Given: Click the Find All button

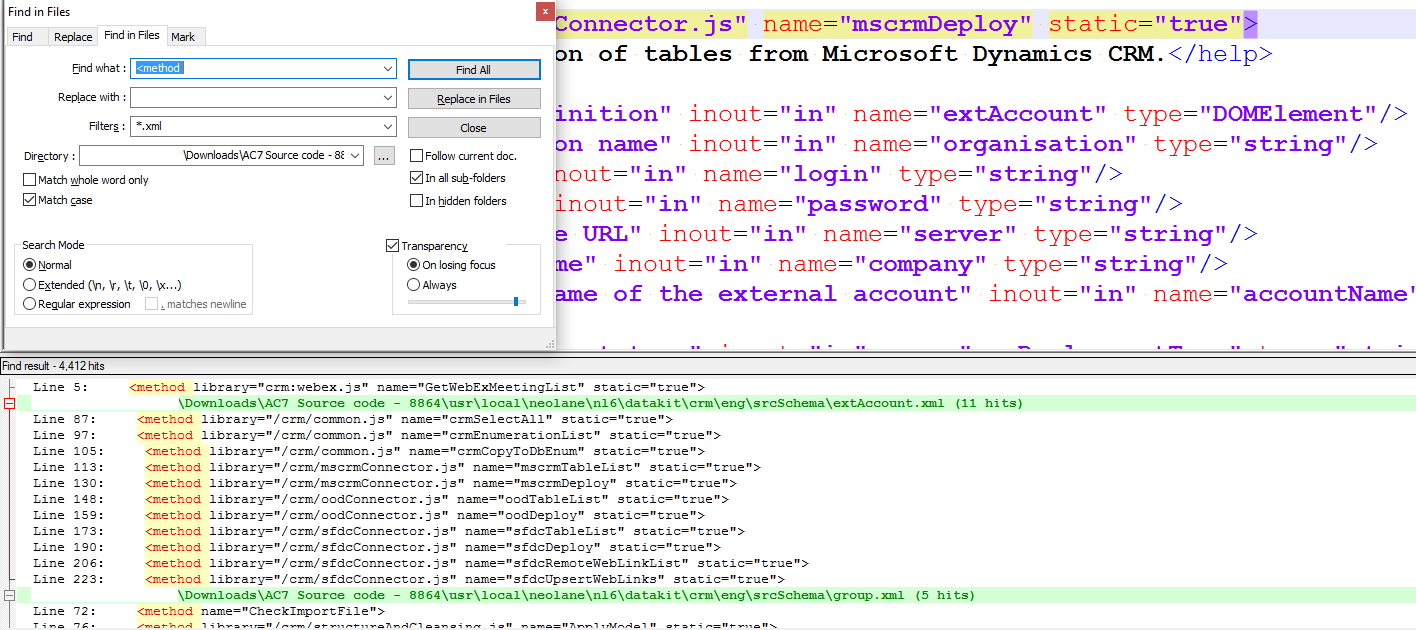Looking at the screenshot, I should (473, 70).
